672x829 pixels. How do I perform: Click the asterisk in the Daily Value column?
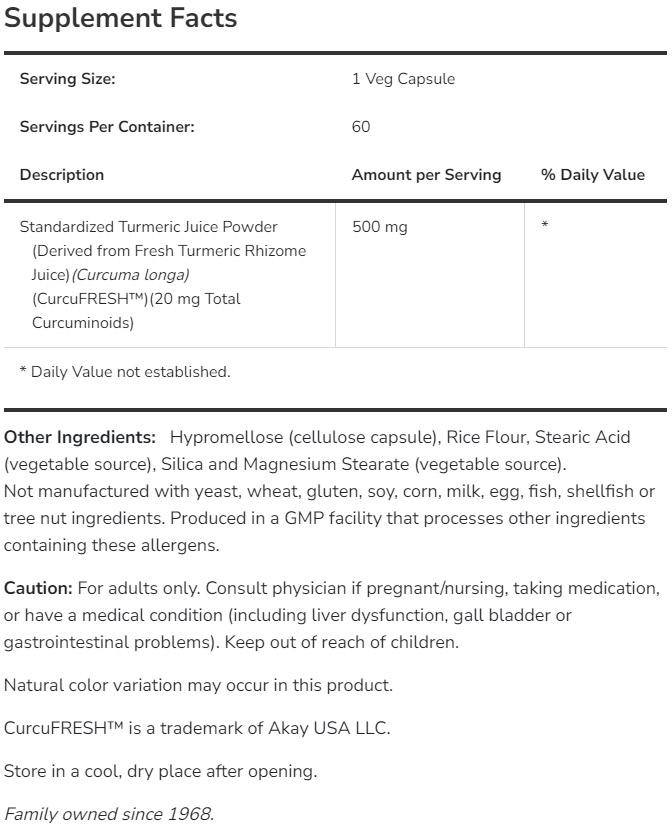[x=545, y=227]
